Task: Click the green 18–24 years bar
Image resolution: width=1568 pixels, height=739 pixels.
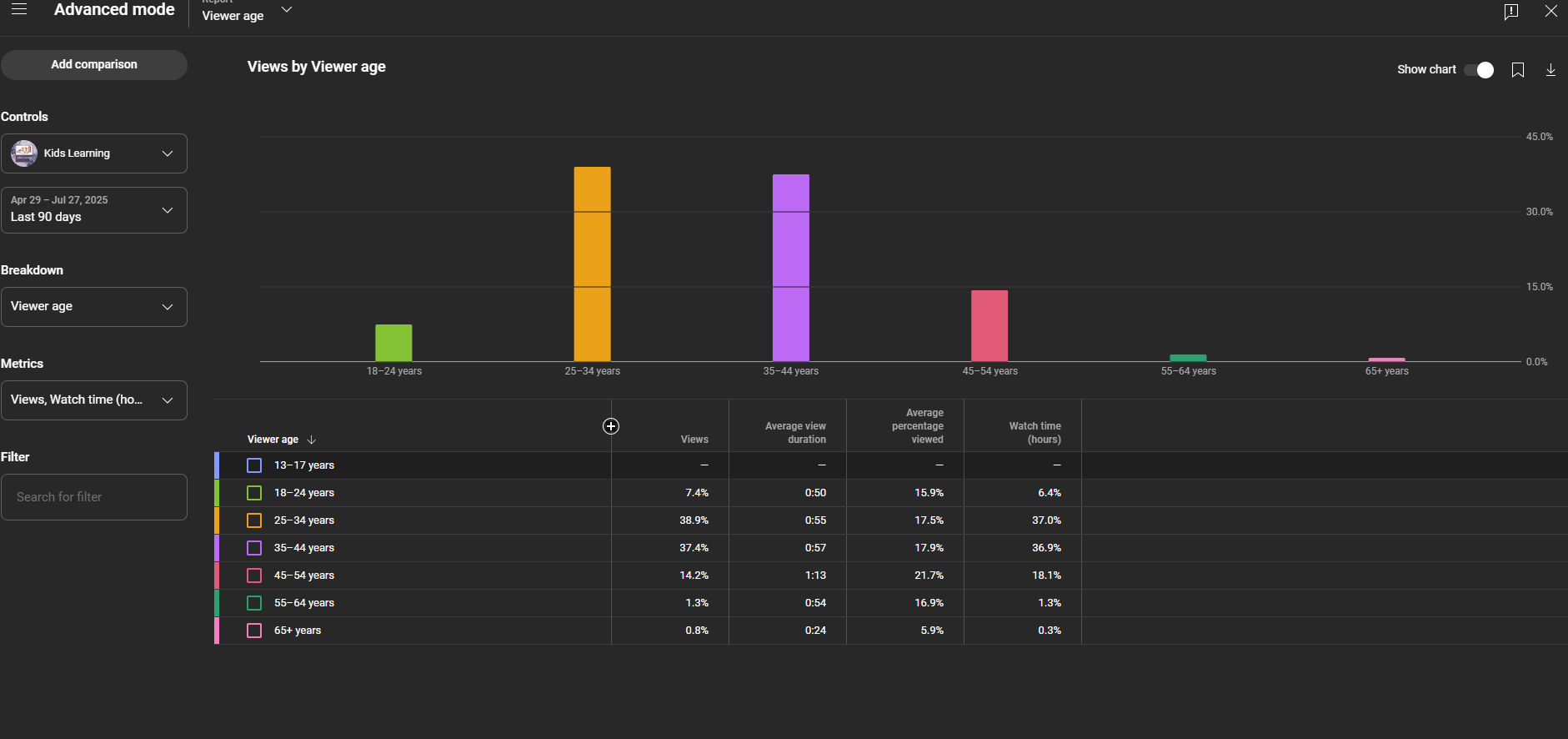Action: pos(393,343)
